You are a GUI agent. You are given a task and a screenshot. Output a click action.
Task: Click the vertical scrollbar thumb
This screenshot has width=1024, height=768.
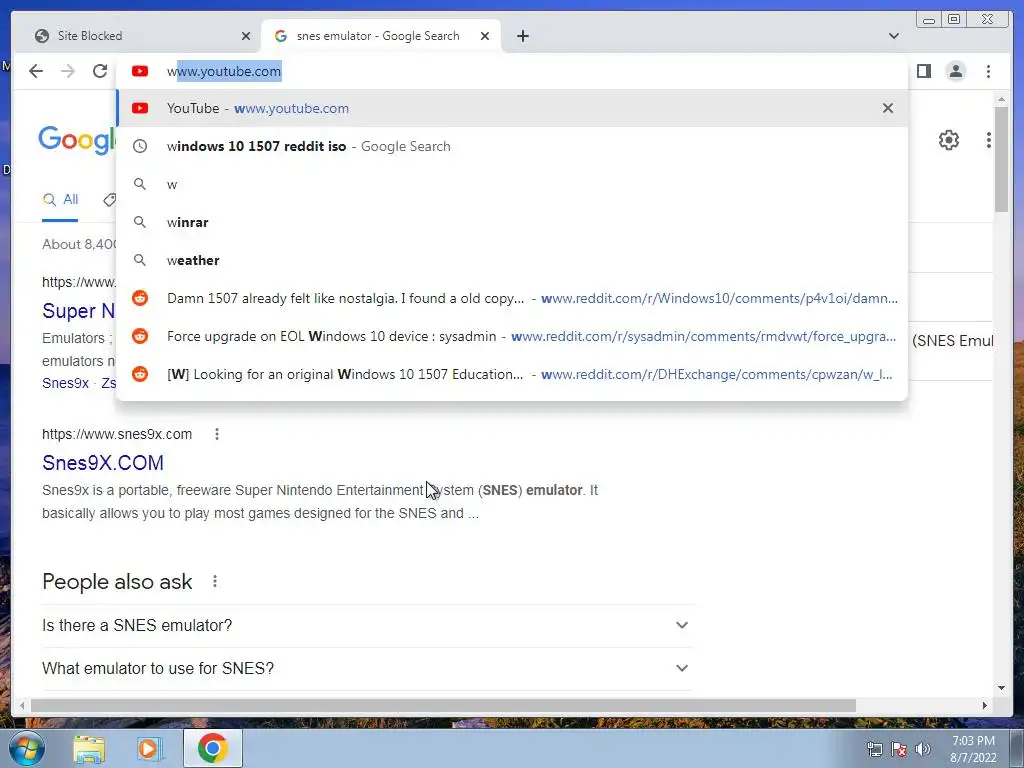pyautogui.click(x=1002, y=159)
